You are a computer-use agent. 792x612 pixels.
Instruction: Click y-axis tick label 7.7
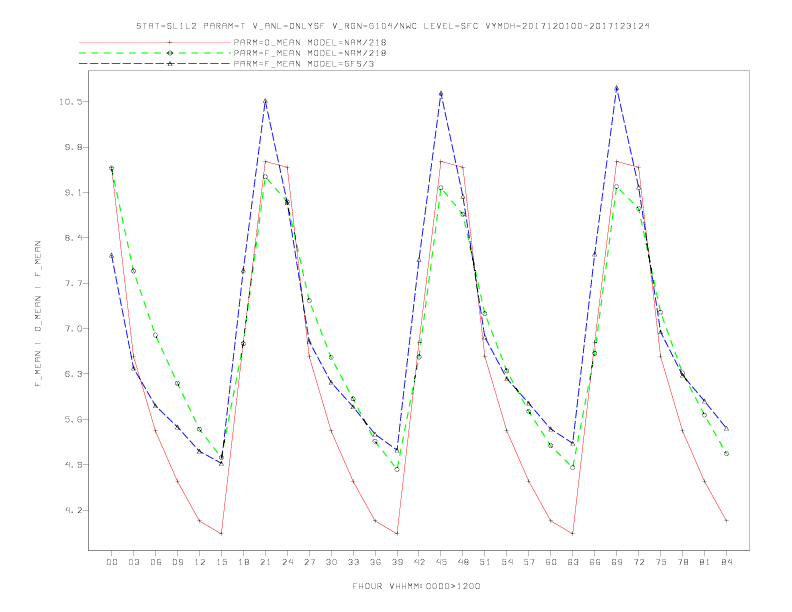[73, 283]
